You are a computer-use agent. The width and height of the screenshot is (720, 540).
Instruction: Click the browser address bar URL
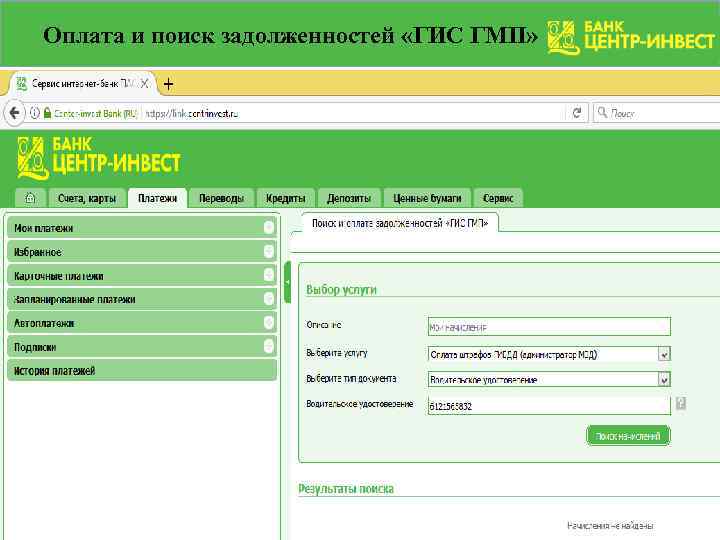coord(191,113)
